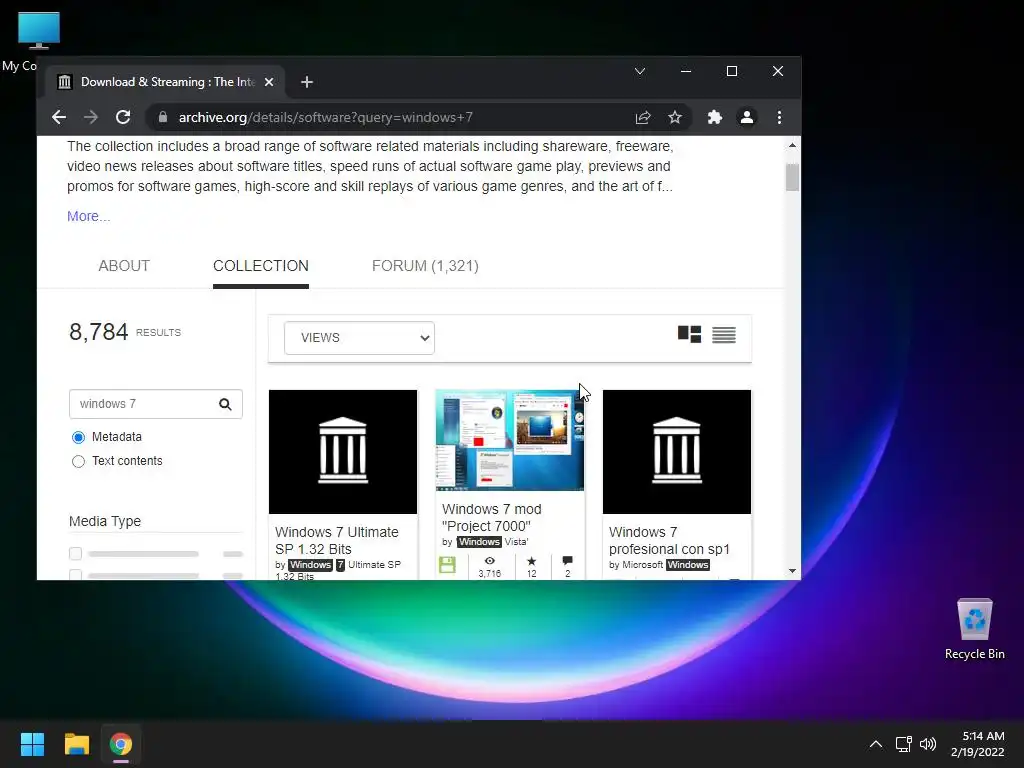Click the Windows 7 profesional item thumbnail

coord(677,452)
